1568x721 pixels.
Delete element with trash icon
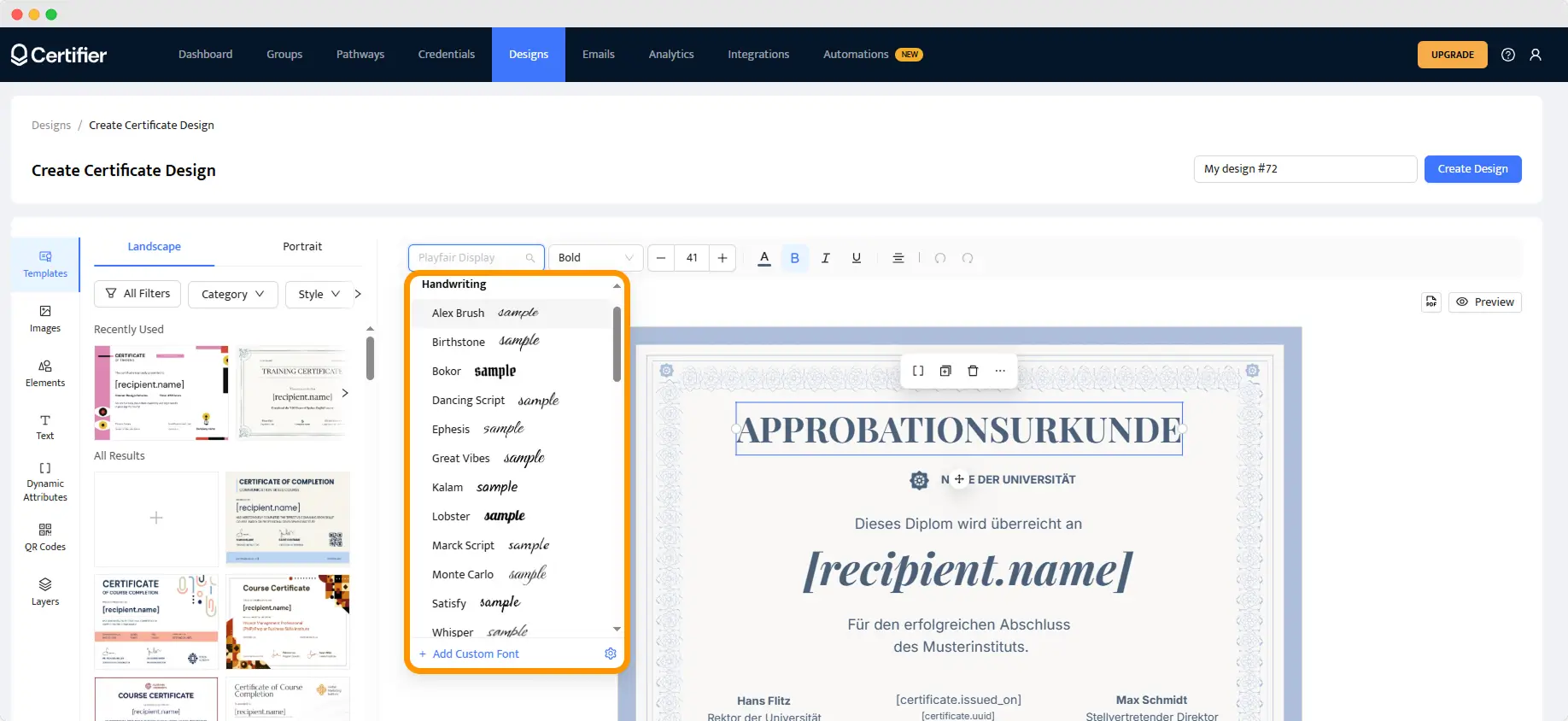tap(973, 371)
